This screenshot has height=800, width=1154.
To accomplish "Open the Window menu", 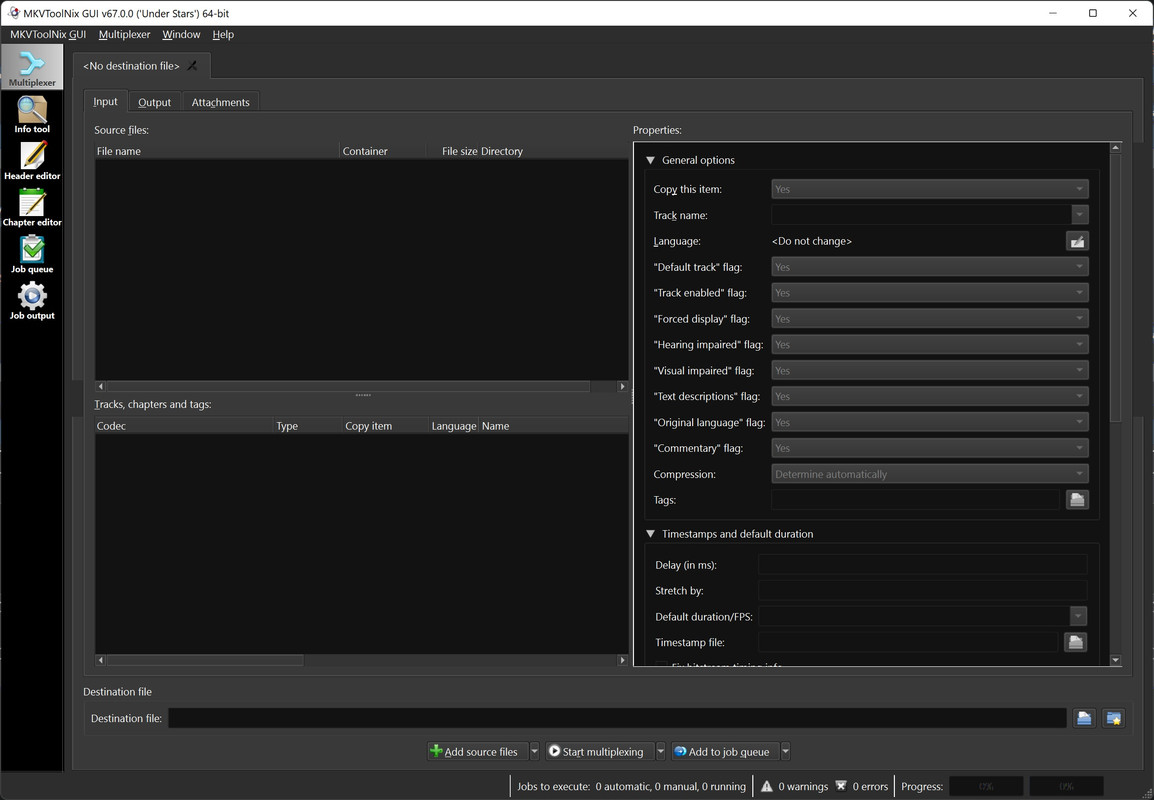I will (x=181, y=35).
